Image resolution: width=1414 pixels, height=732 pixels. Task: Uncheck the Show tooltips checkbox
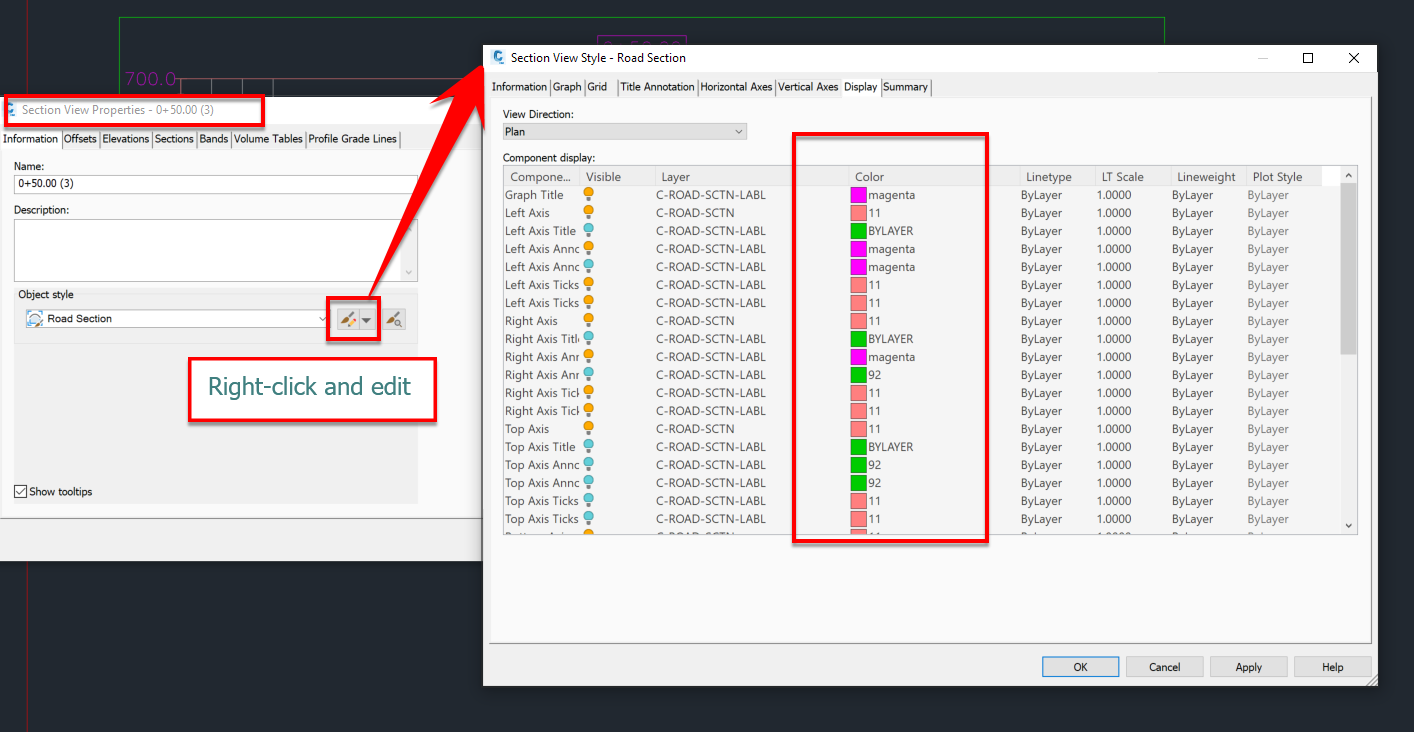(x=21, y=491)
